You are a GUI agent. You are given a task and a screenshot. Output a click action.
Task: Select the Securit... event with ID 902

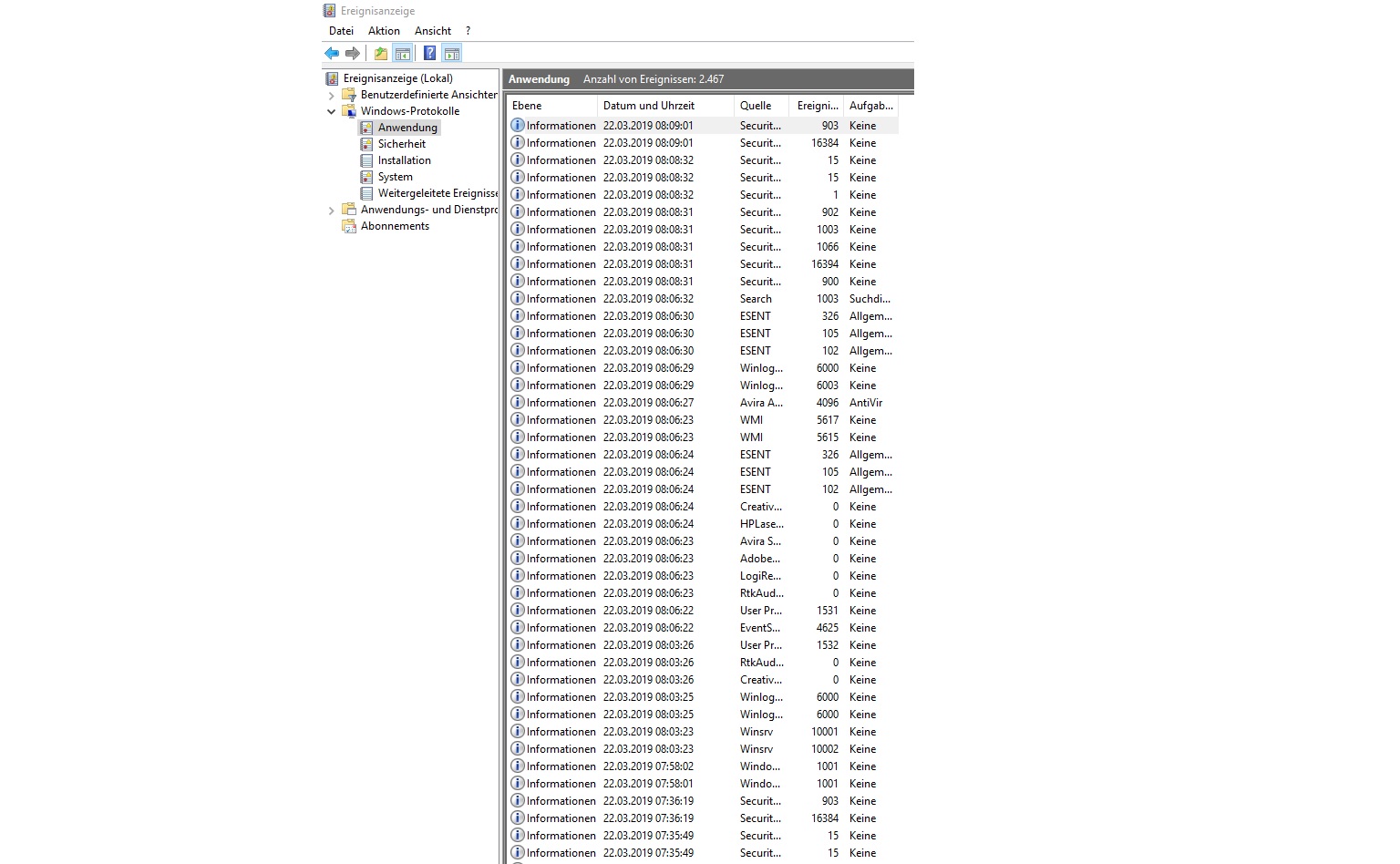coord(703,211)
